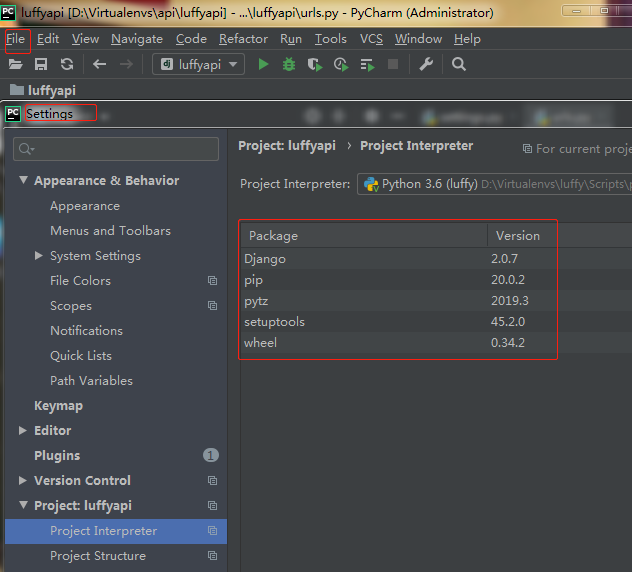Click the Save All toolbar icon
This screenshot has height=572, width=632.
point(41,64)
